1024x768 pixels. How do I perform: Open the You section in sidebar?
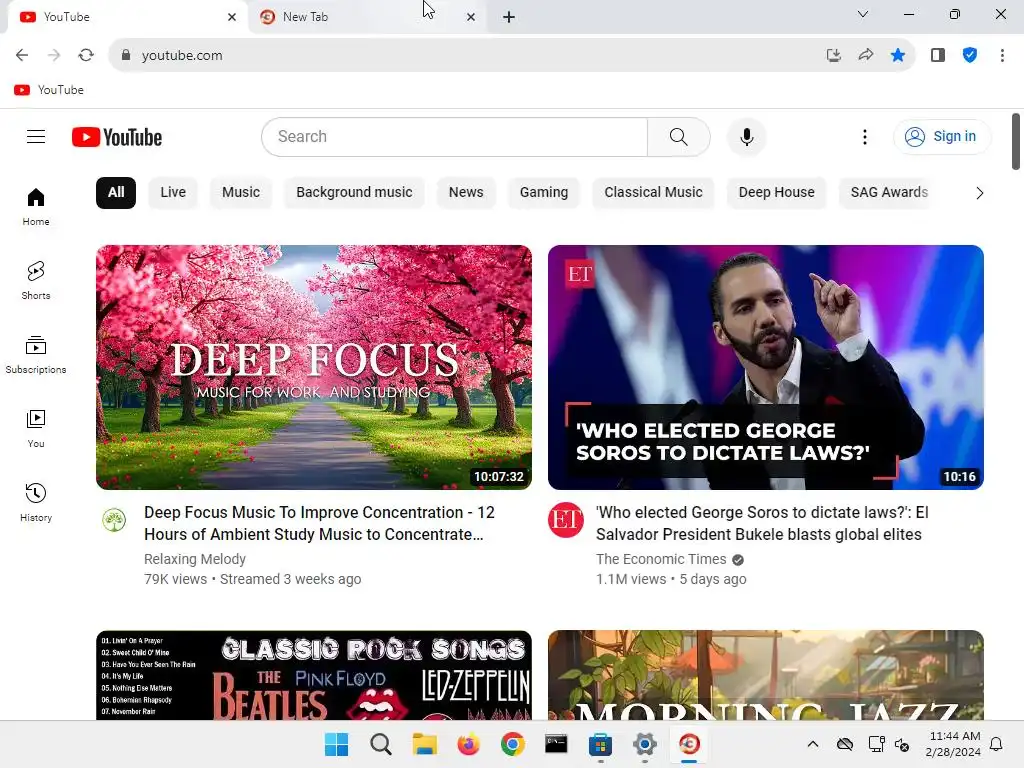(x=36, y=428)
